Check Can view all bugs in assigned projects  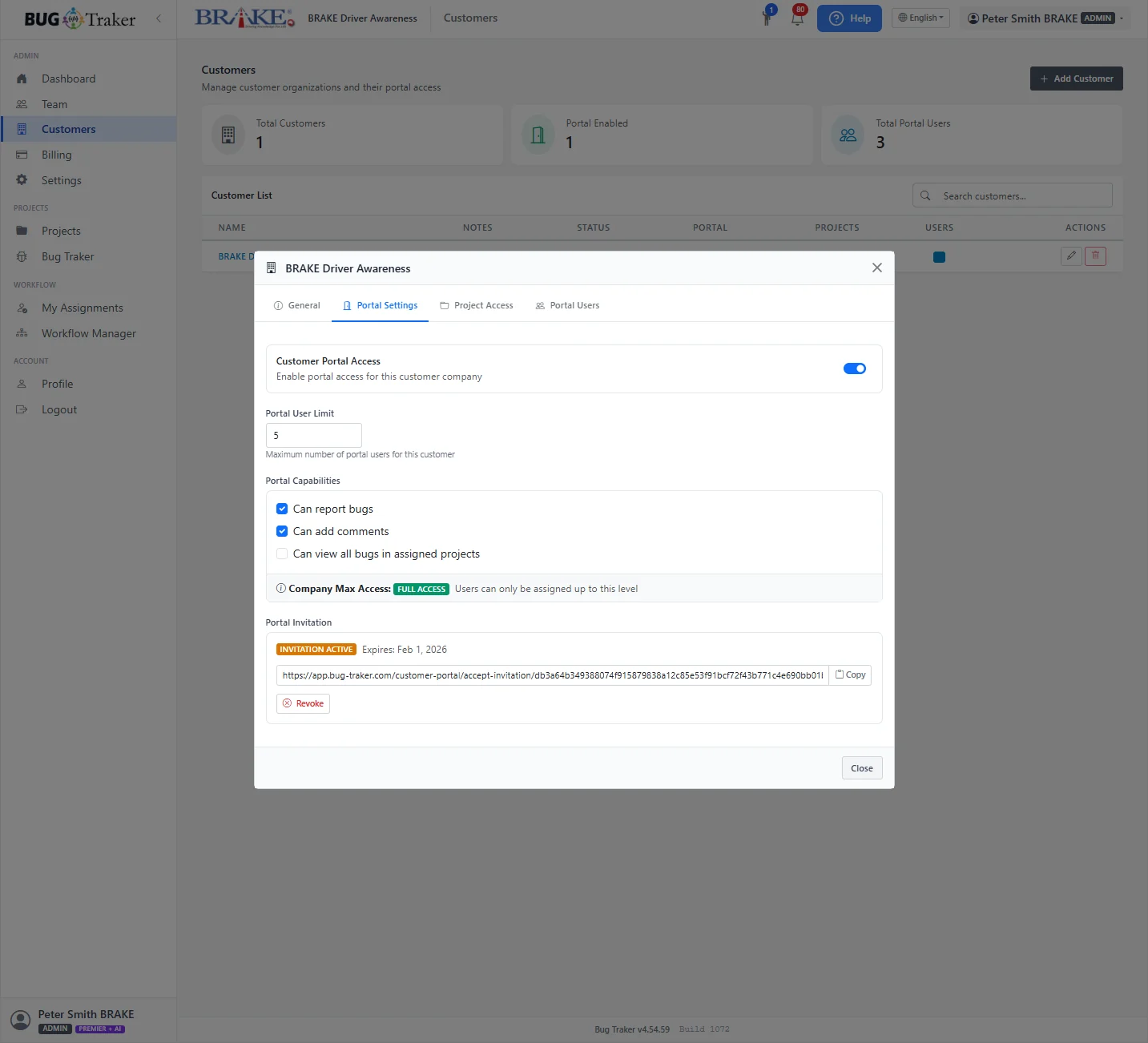282,554
